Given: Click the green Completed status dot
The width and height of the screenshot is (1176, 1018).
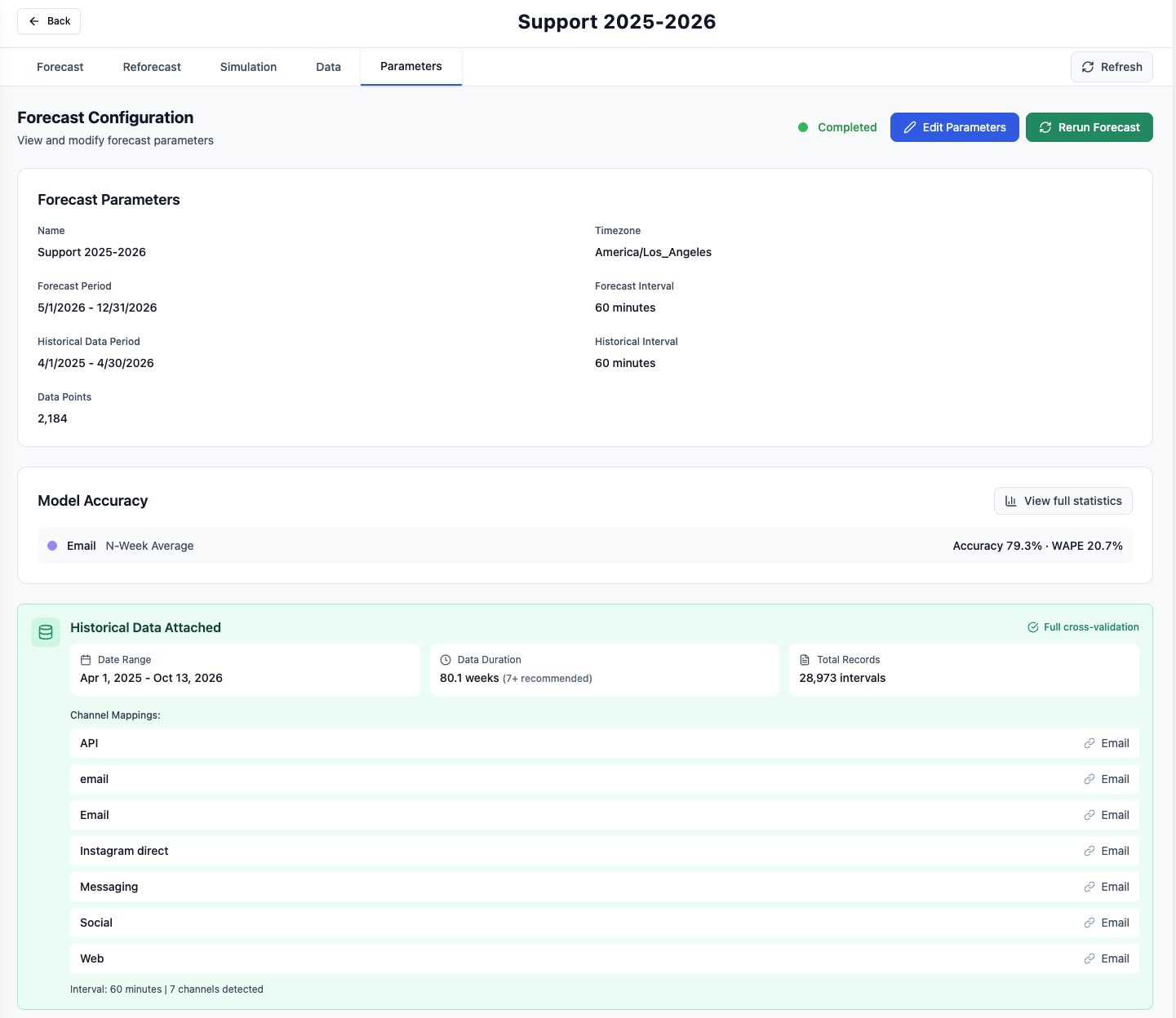Looking at the screenshot, I should (x=803, y=127).
